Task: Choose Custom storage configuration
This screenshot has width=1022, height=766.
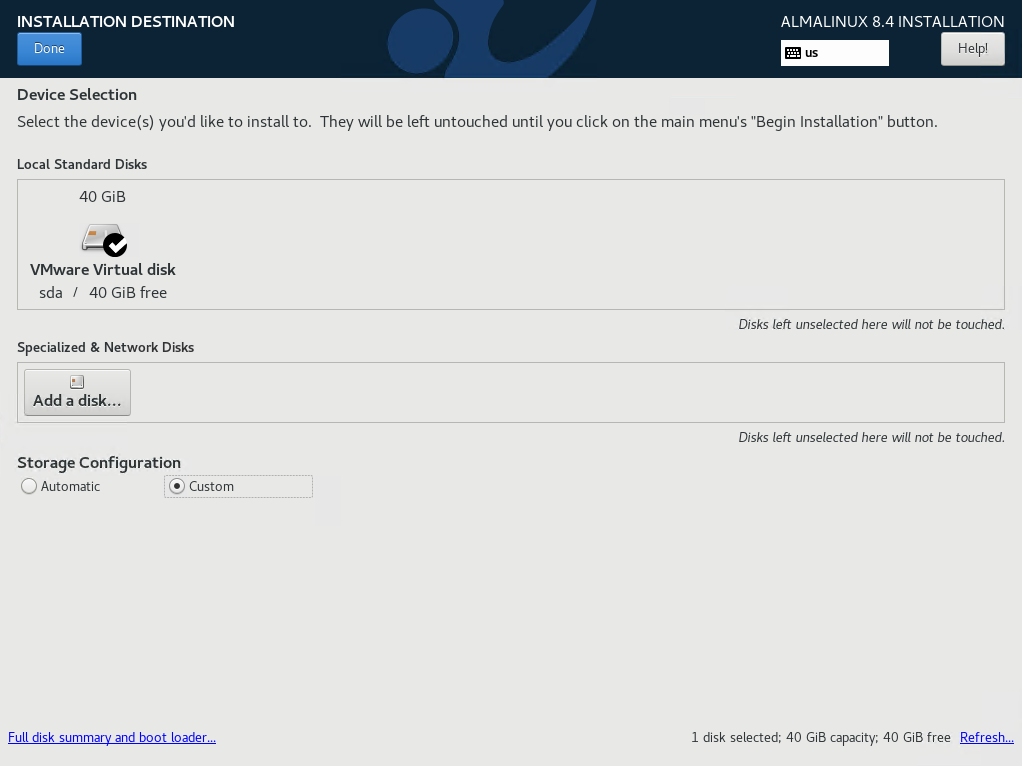Action: 238,486
